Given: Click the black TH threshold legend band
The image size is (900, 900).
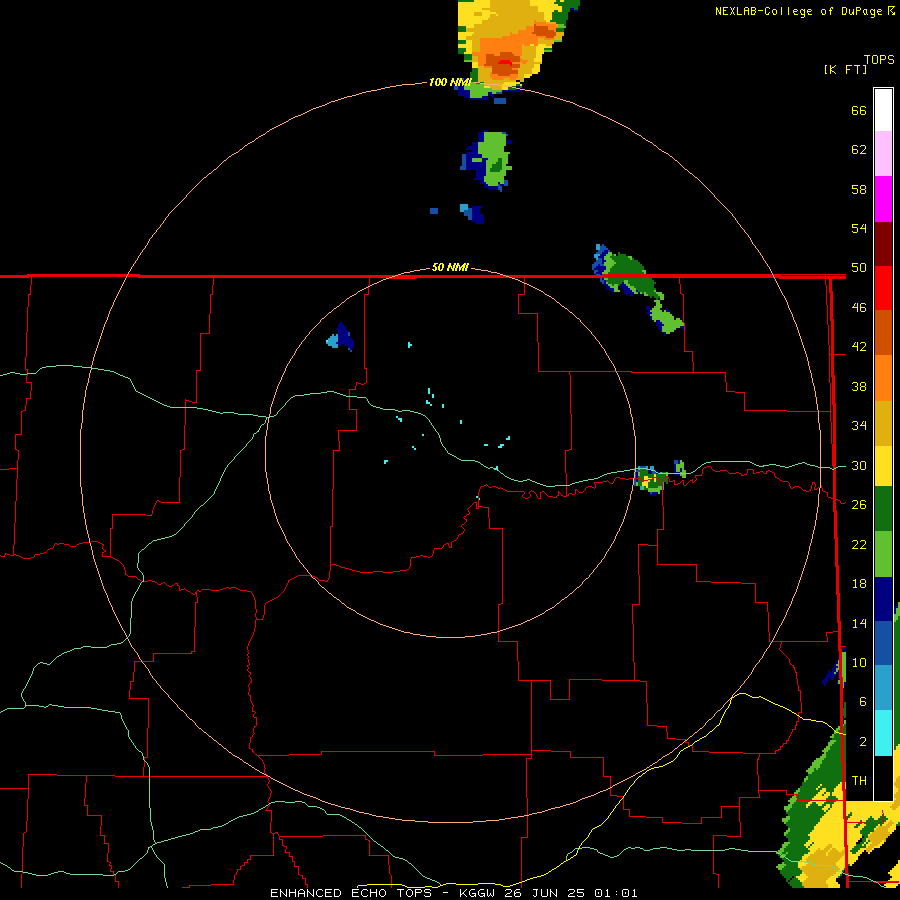Looking at the screenshot, I should [883, 778].
